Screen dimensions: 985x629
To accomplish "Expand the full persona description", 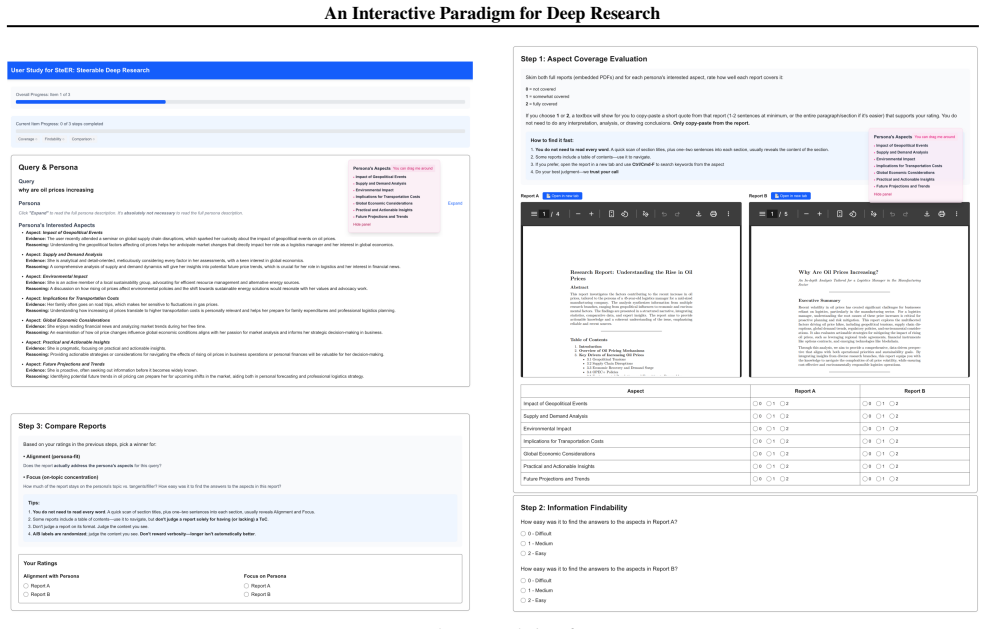I will pyautogui.click(x=455, y=203).
